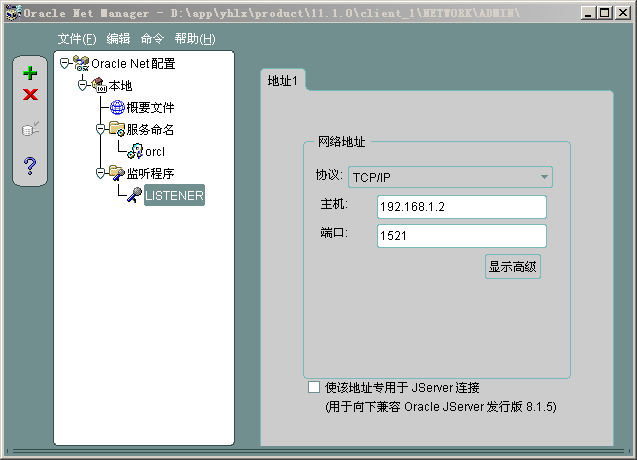Collapse the Oracle Net配置 root node

pyautogui.click(x=64, y=63)
